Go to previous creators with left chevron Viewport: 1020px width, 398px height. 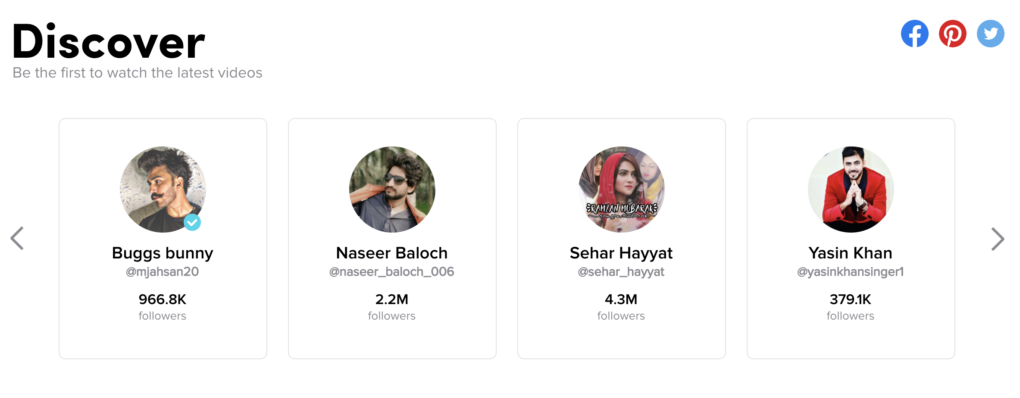coord(17,239)
